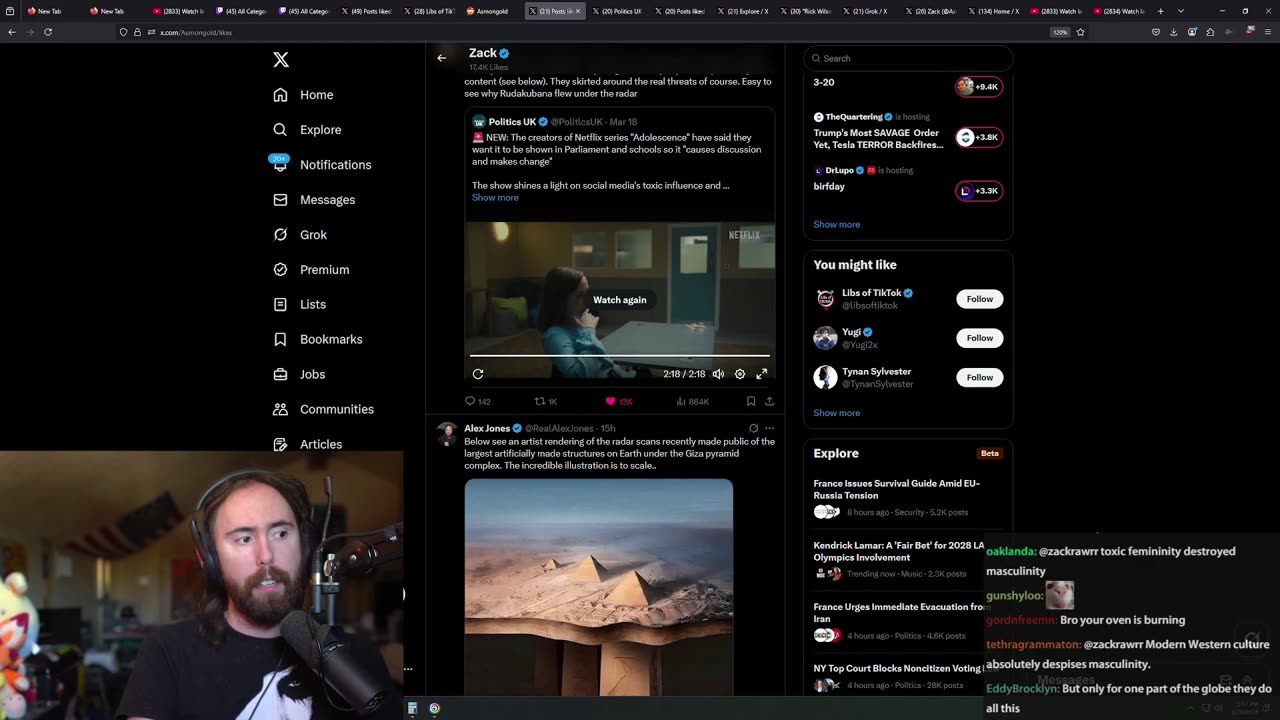The height and width of the screenshot is (720, 1280).
Task: Click the video progress bar
Action: point(620,356)
